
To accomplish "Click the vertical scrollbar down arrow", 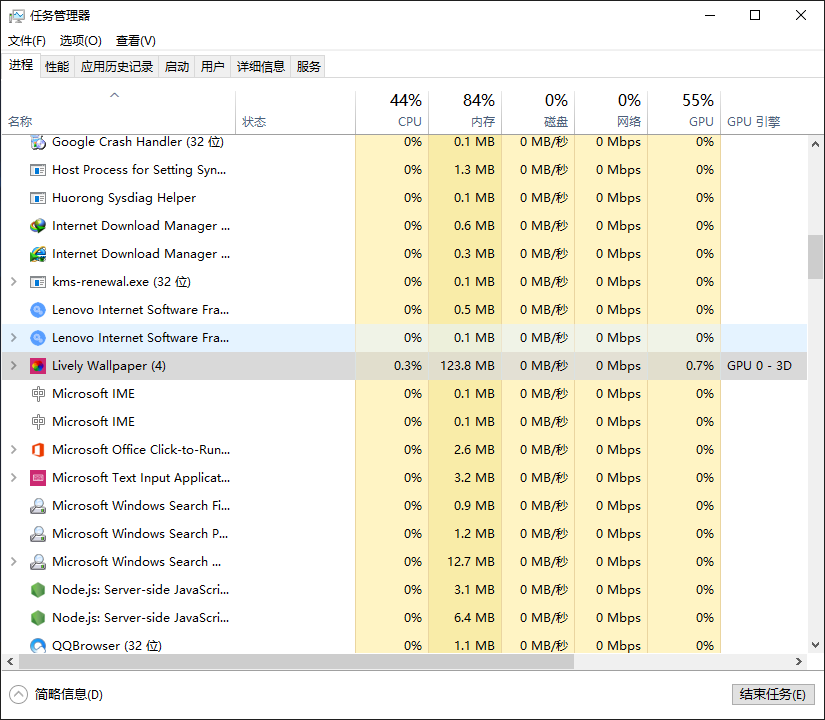I will coord(816,645).
